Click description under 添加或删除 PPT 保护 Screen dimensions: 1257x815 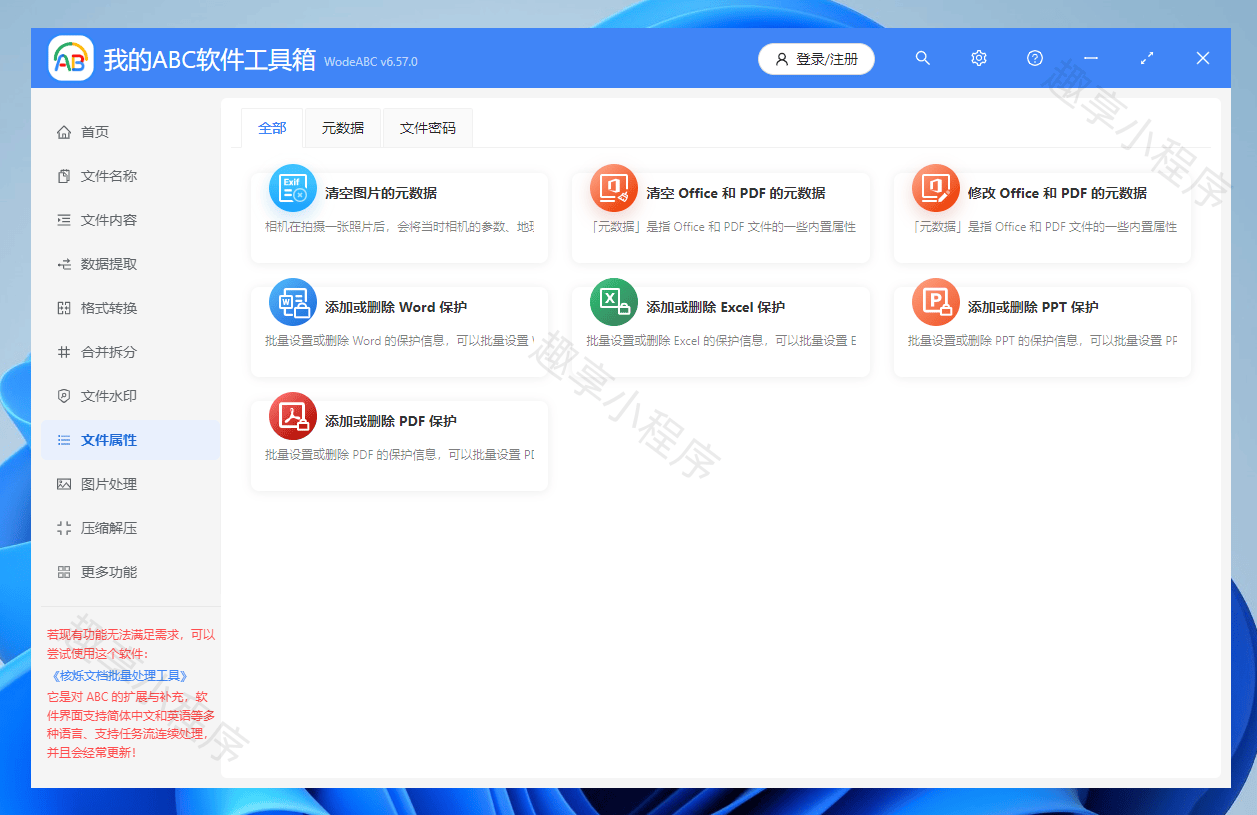1043,341
